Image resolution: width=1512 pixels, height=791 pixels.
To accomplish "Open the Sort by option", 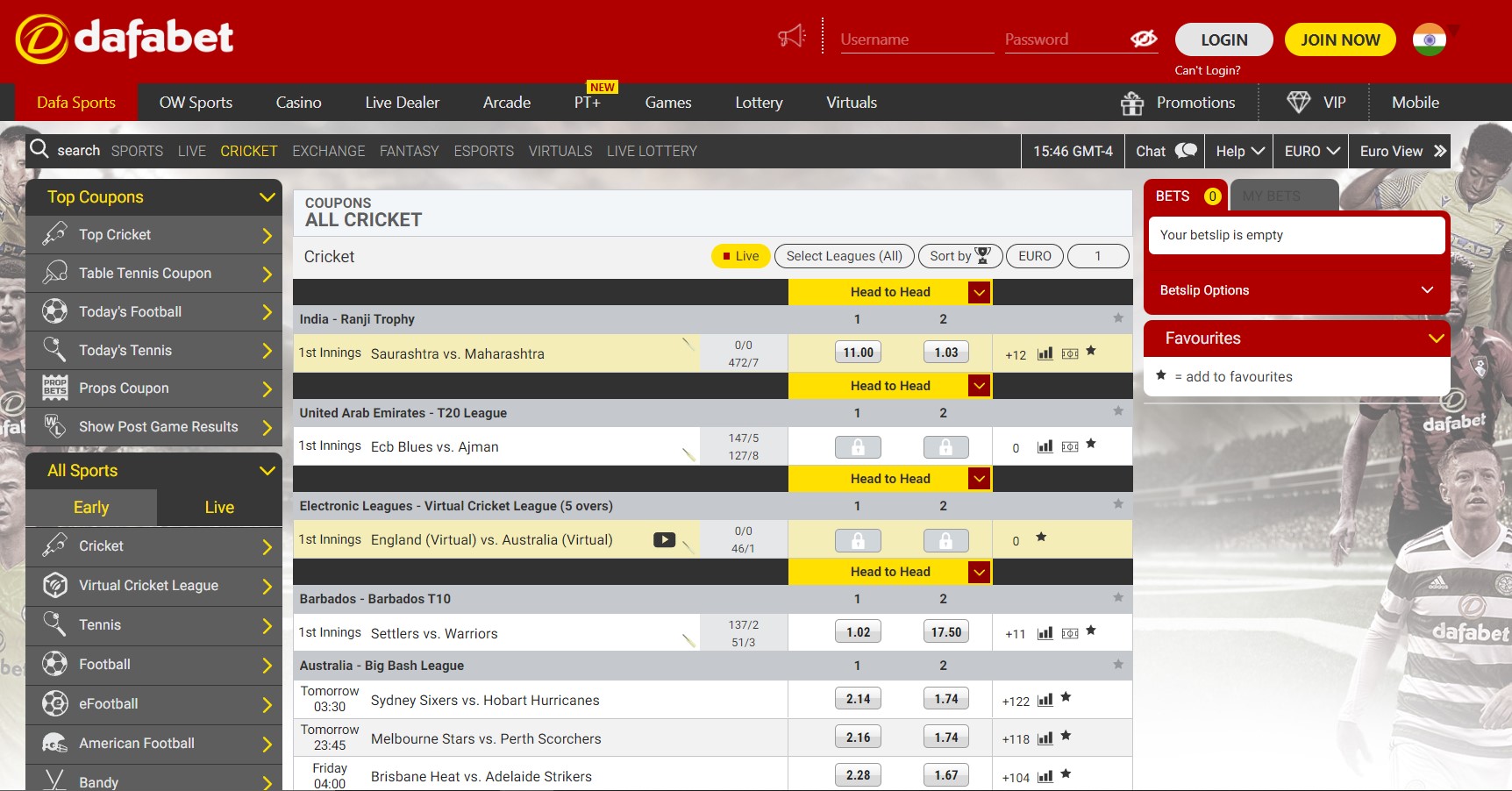I will [x=960, y=256].
